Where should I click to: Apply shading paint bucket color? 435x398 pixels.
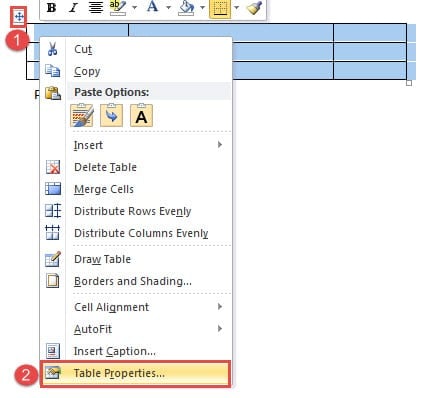[186, 7]
